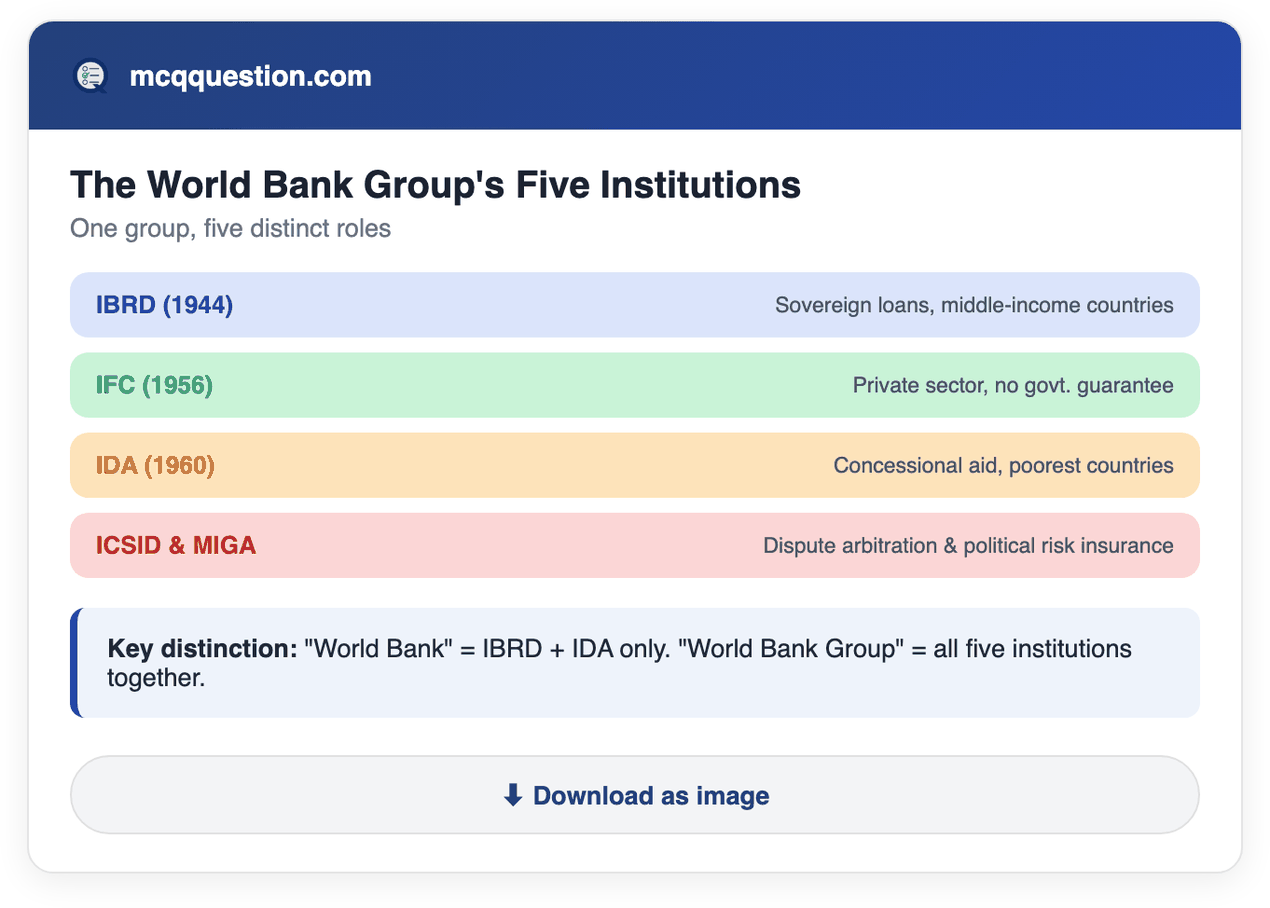Click the Download as image button
The image size is (1270, 908).
click(635, 795)
